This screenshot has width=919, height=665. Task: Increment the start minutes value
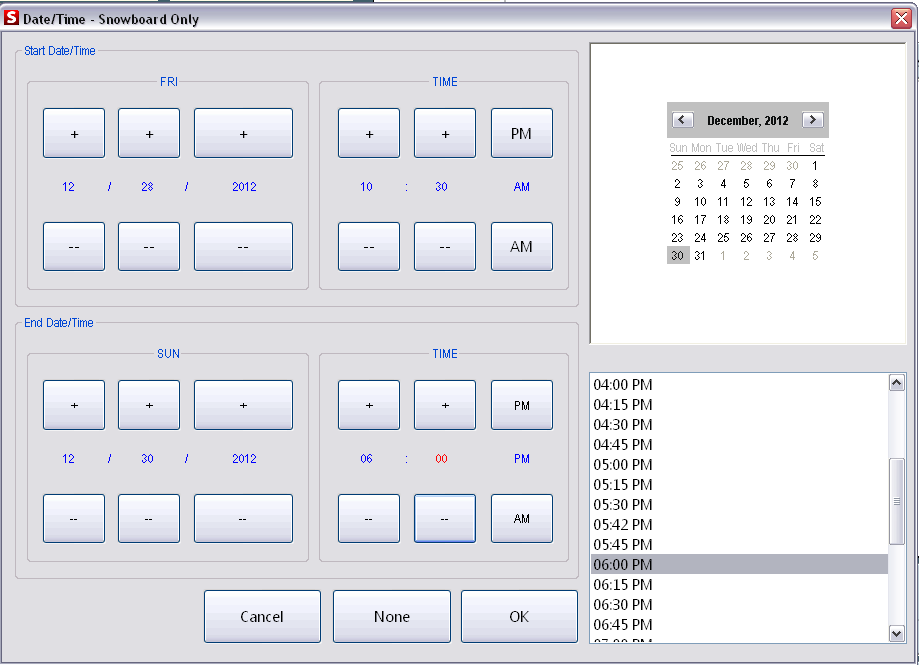[x=444, y=132]
